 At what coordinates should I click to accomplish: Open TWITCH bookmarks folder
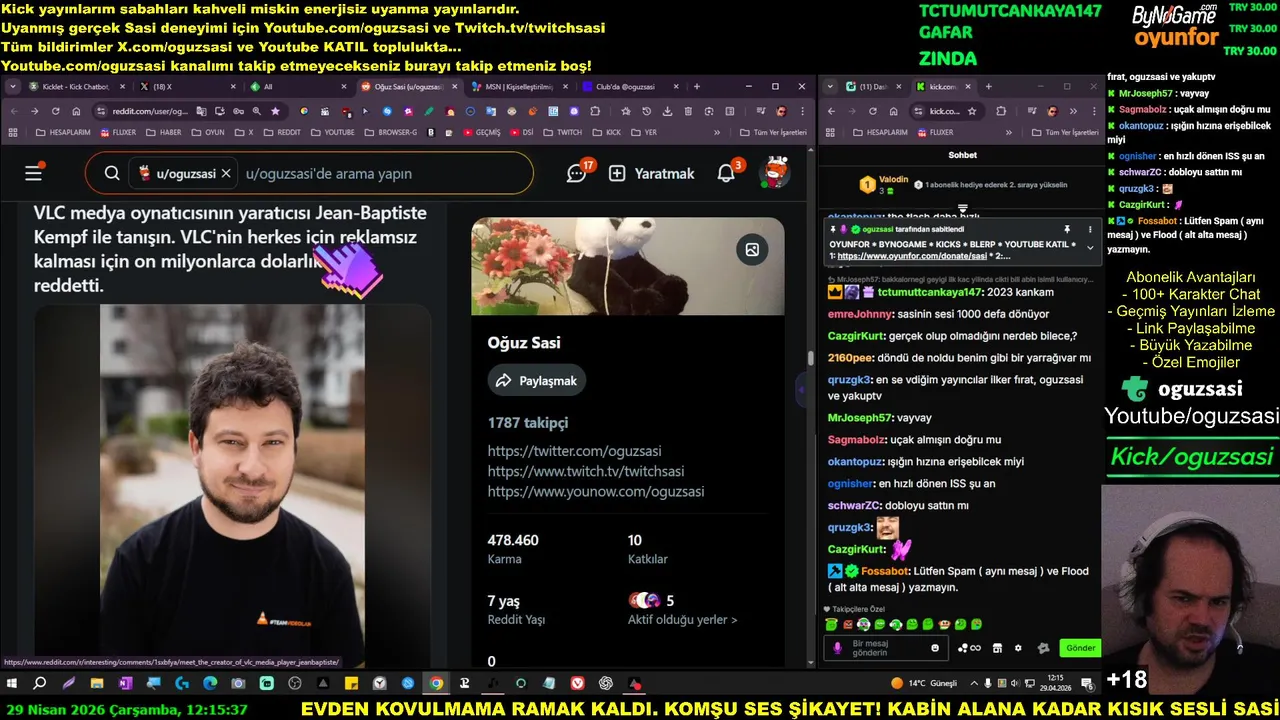[x=562, y=132]
